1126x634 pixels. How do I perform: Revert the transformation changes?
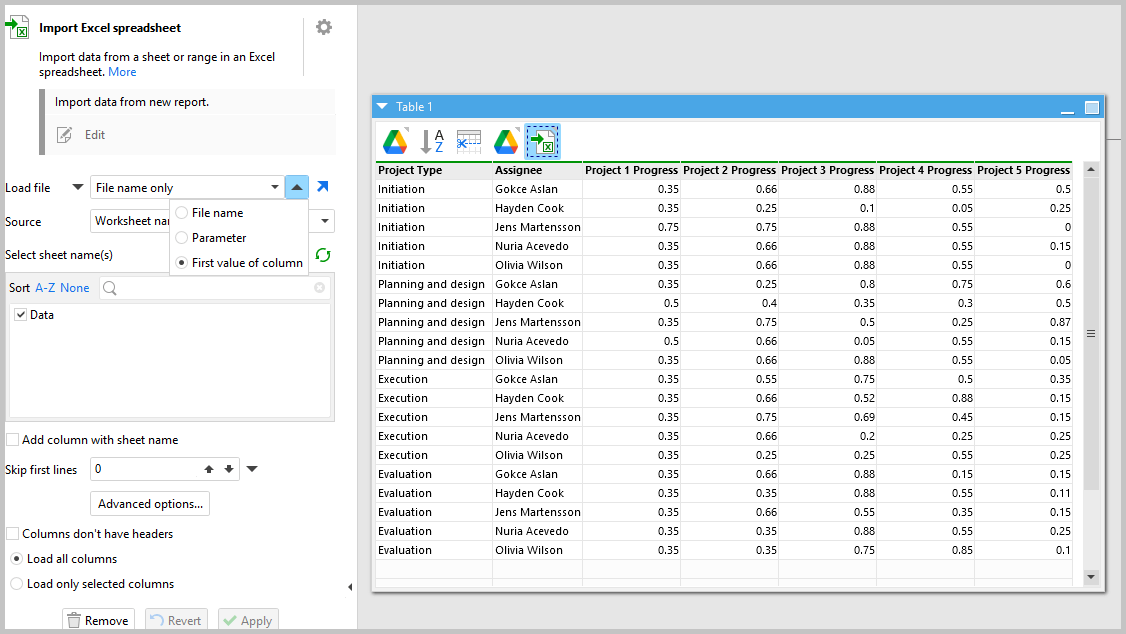coord(176,620)
